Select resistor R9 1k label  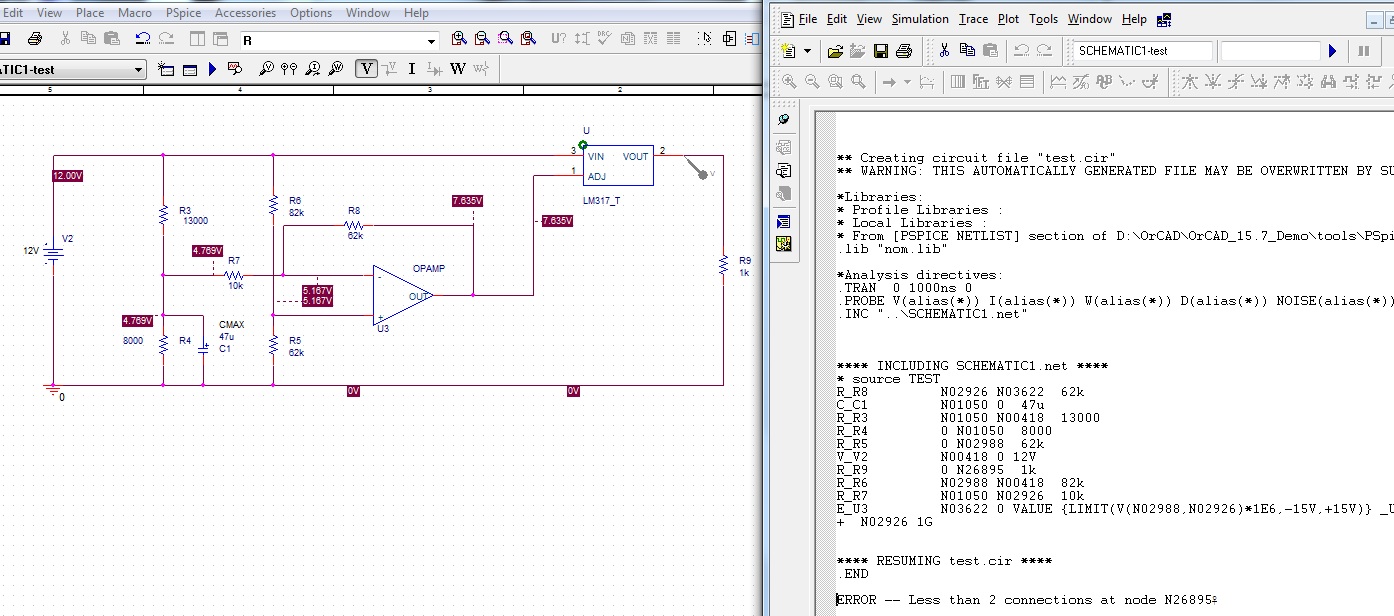(x=744, y=266)
